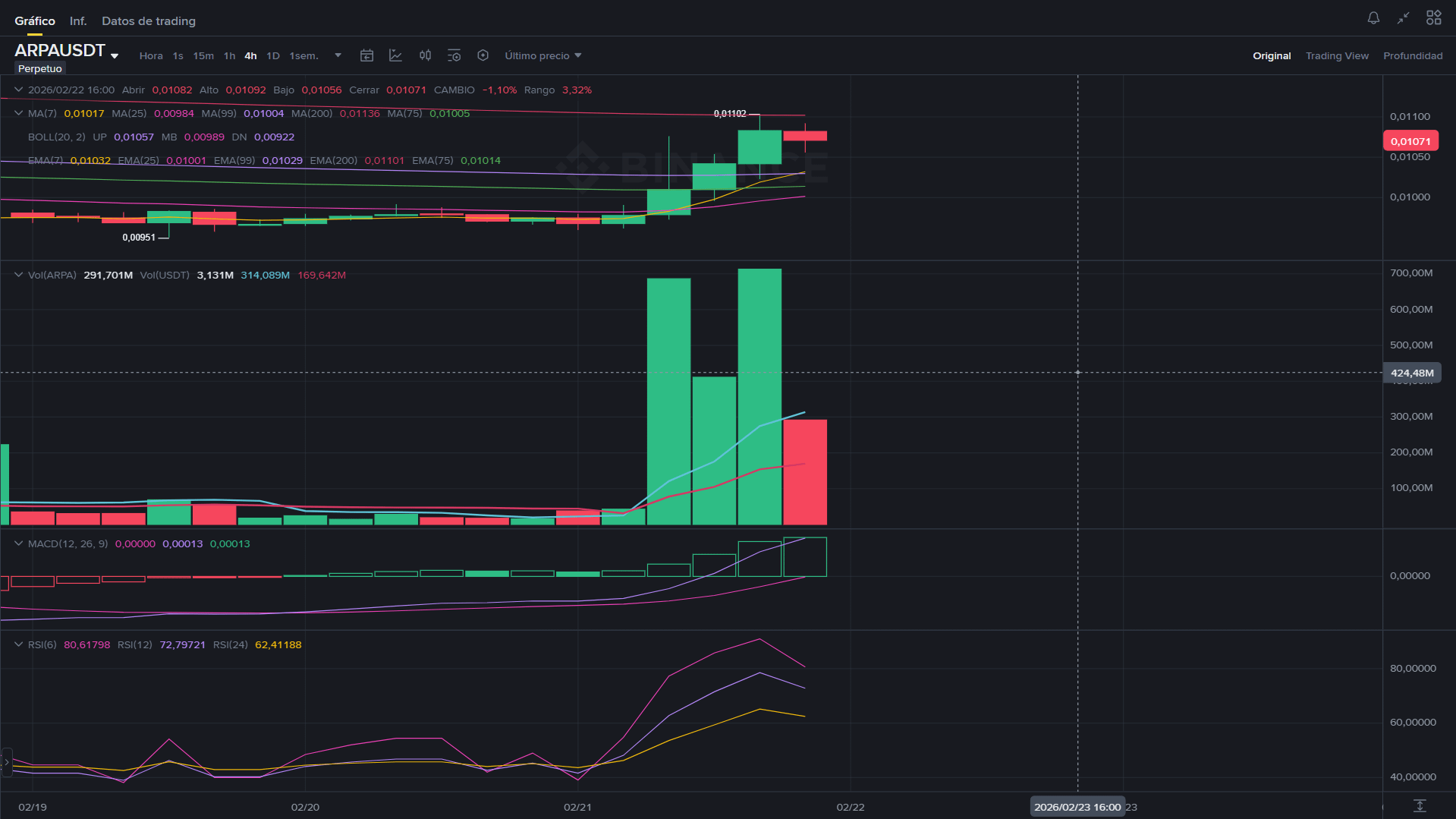Switch to the Profundidad depth view
The width and height of the screenshot is (1456, 819).
pyautogui.click(x=1413, y=55)
